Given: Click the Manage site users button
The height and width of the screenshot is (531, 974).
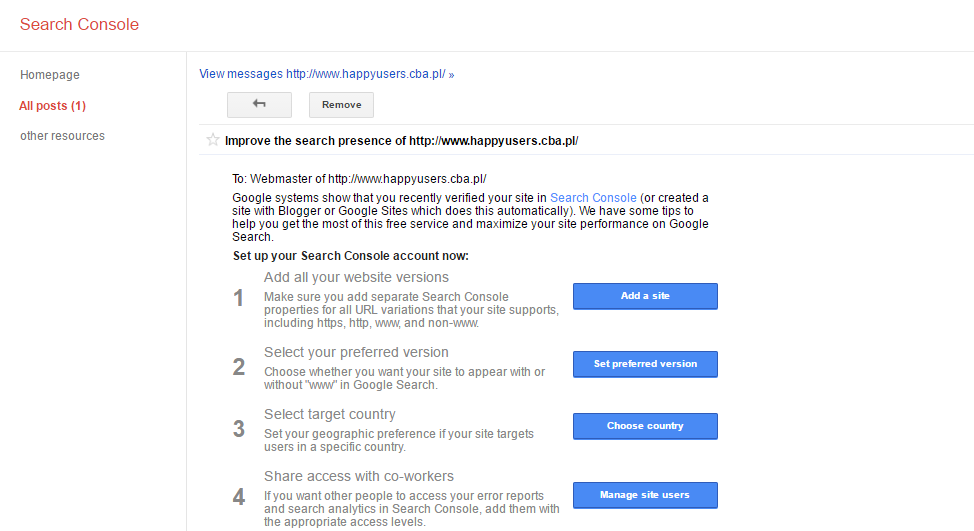Looking at the screenshot, I should [x=645, y=495].
